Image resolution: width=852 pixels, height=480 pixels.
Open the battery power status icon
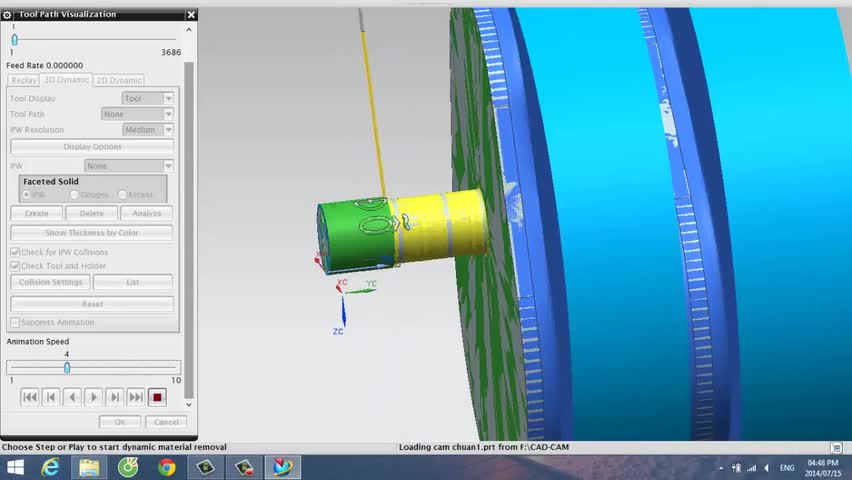point(736,467)
